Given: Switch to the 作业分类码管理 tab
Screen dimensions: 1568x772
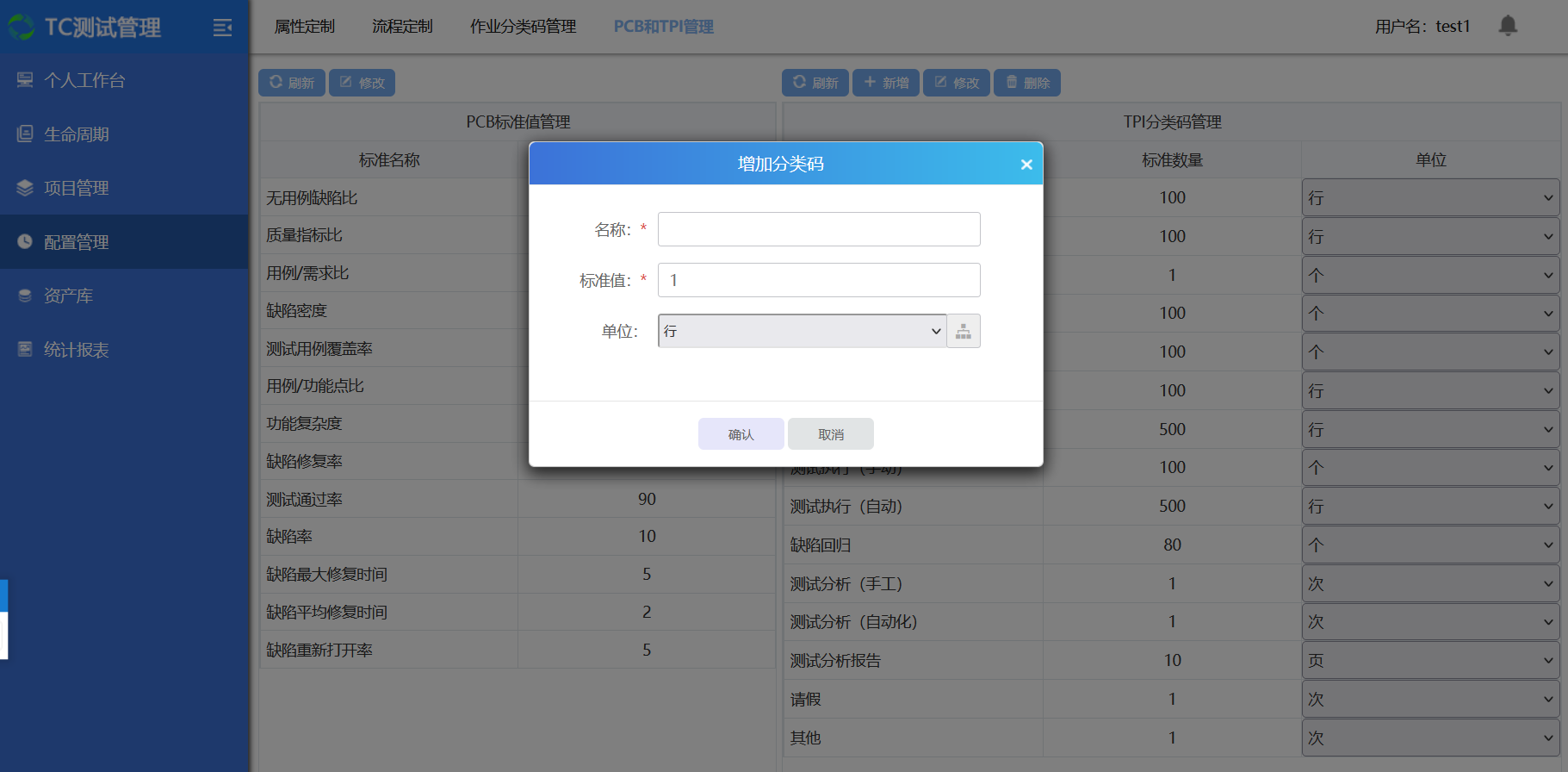Looking at the screenshot, I should click(523, 27).
